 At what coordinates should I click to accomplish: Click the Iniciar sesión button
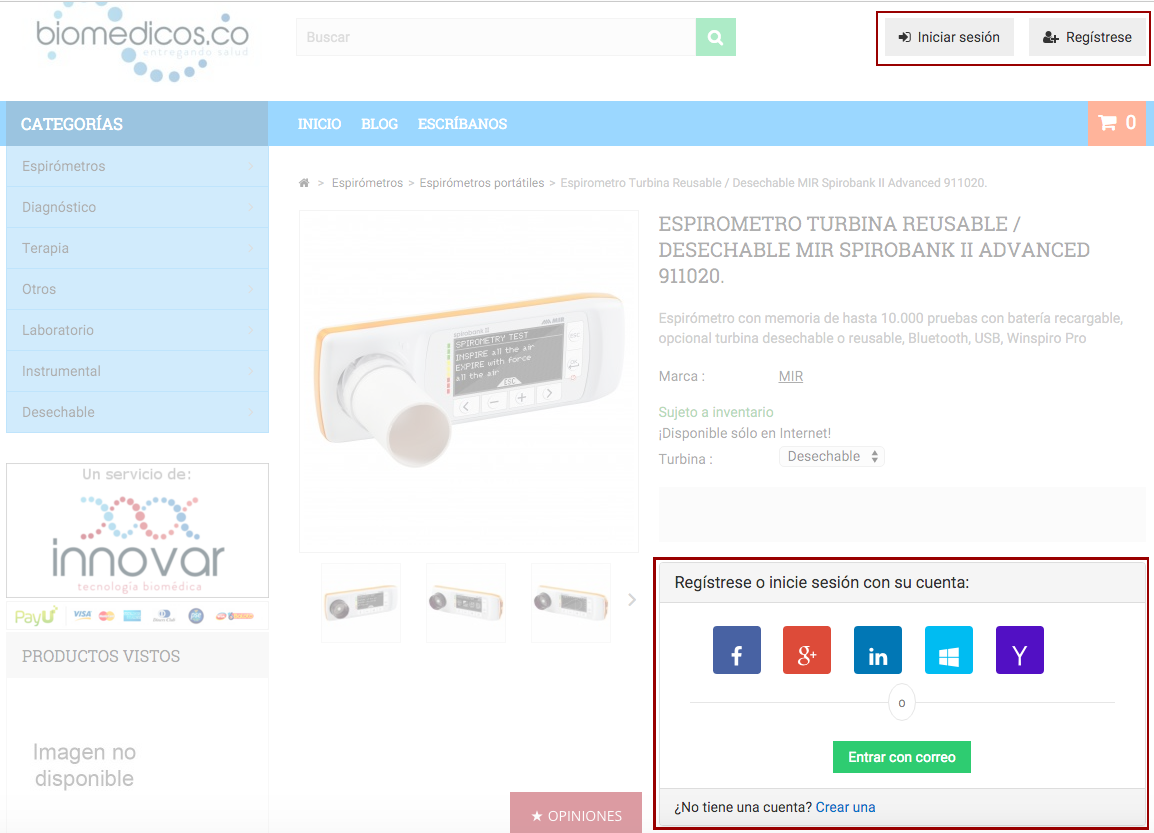click(x=949, y=37)
